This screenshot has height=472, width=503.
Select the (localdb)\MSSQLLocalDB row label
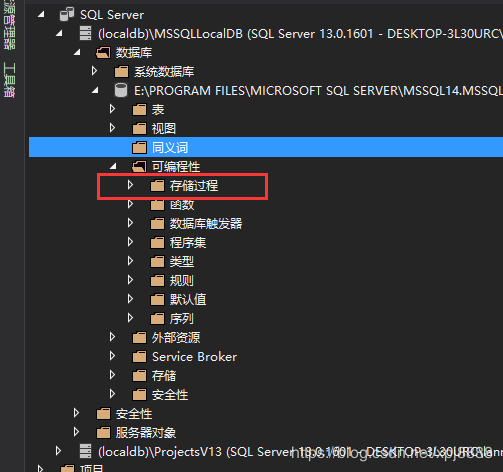(x=300, y=34)
